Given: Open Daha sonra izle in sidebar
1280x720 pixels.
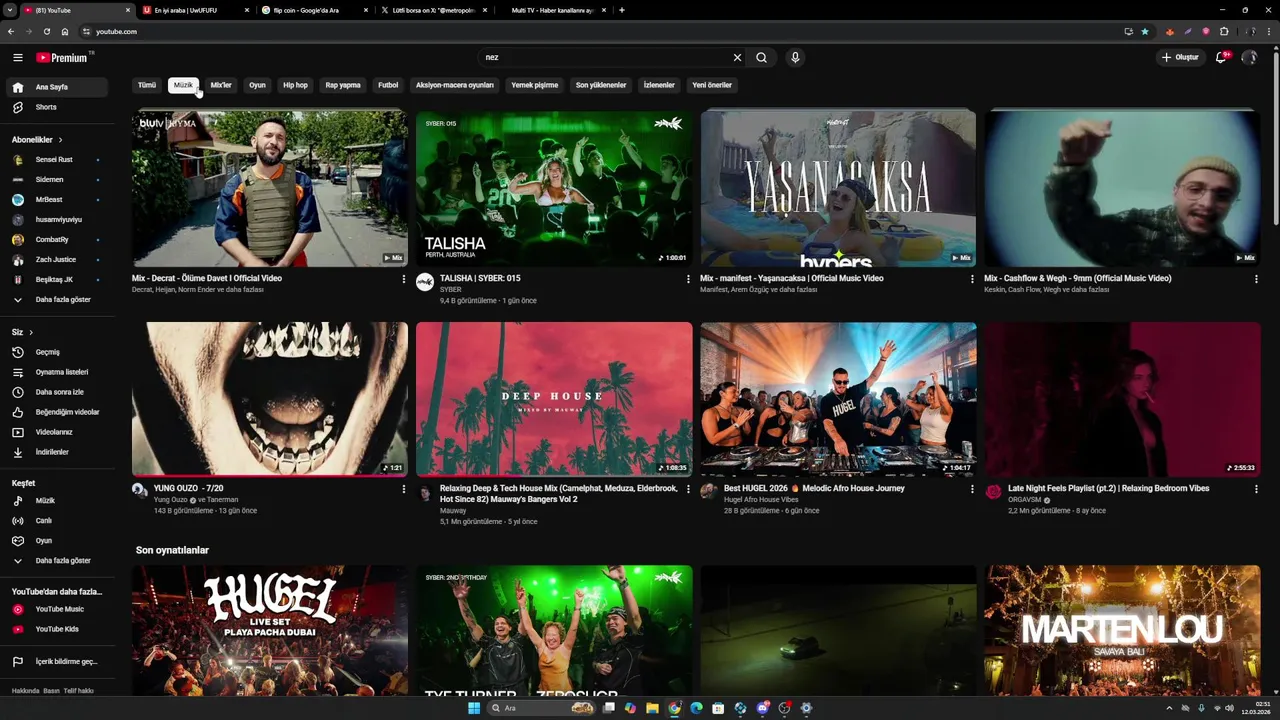Looking at the screenshot, I should (56, 392).
